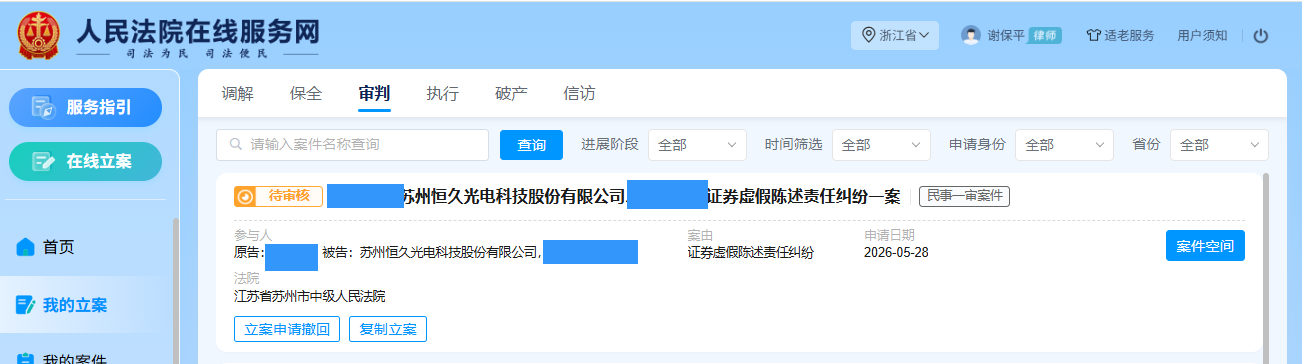Viewport: 1302px width, 364px height.
Task: Open the 用户须知 link
Action: 1202,35
